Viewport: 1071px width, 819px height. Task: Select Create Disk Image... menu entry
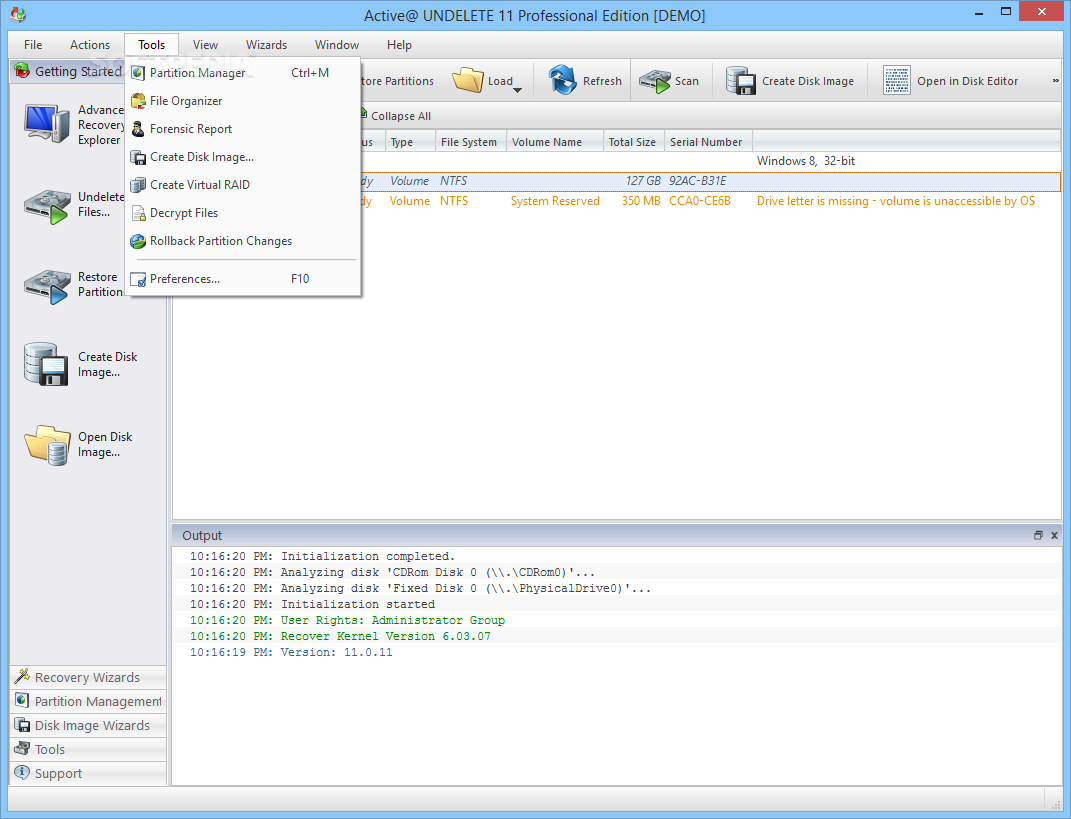pos(242,156)
